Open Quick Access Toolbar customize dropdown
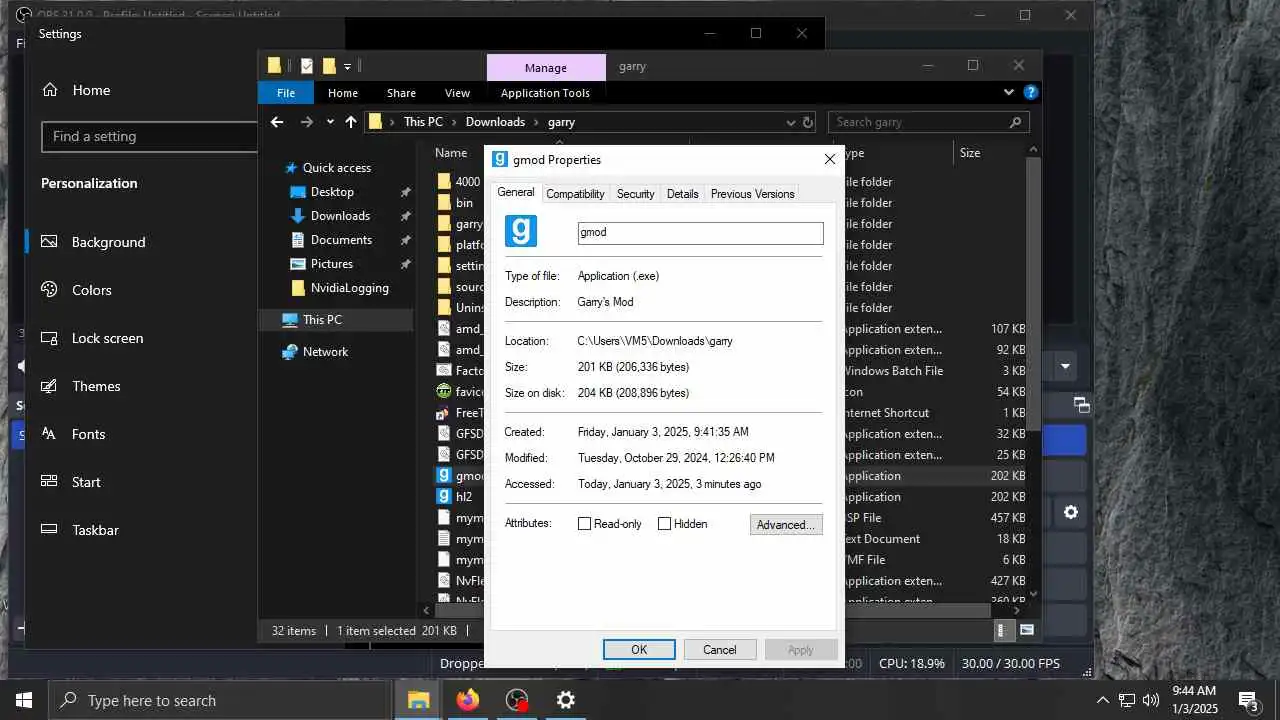This screenshot has width=1280, height=720. pos(347,67)
